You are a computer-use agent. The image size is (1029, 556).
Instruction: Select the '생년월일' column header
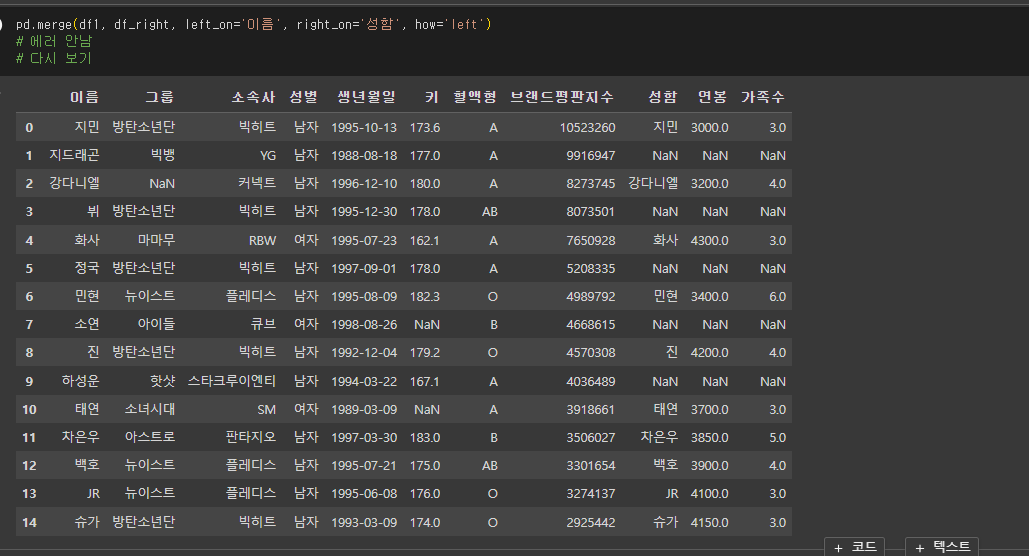pos(367,97)
